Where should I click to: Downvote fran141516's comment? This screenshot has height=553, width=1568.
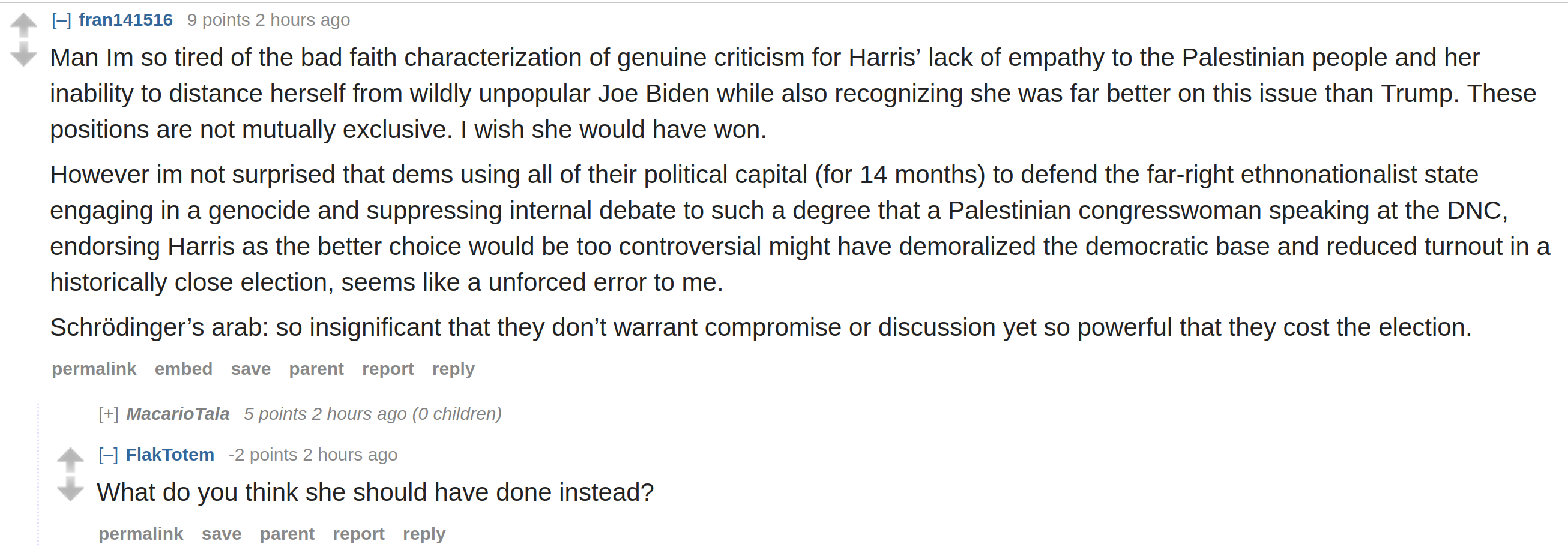pyautogui.click(x=24, y=54)
